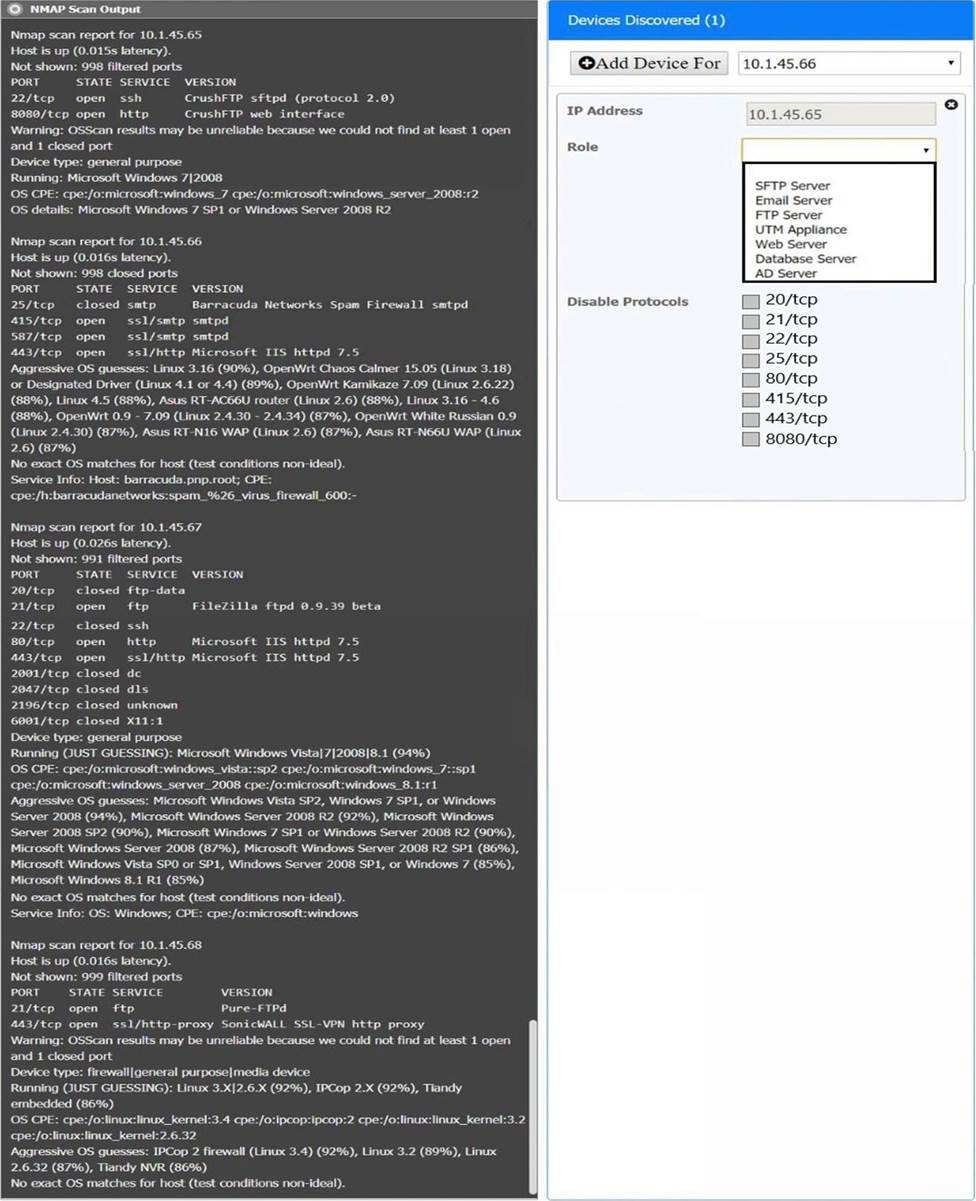Viewport: 976px width, 1201px height.
Task: Toggle the 80/tcp checkbox
Action: (x=751, y=380)
